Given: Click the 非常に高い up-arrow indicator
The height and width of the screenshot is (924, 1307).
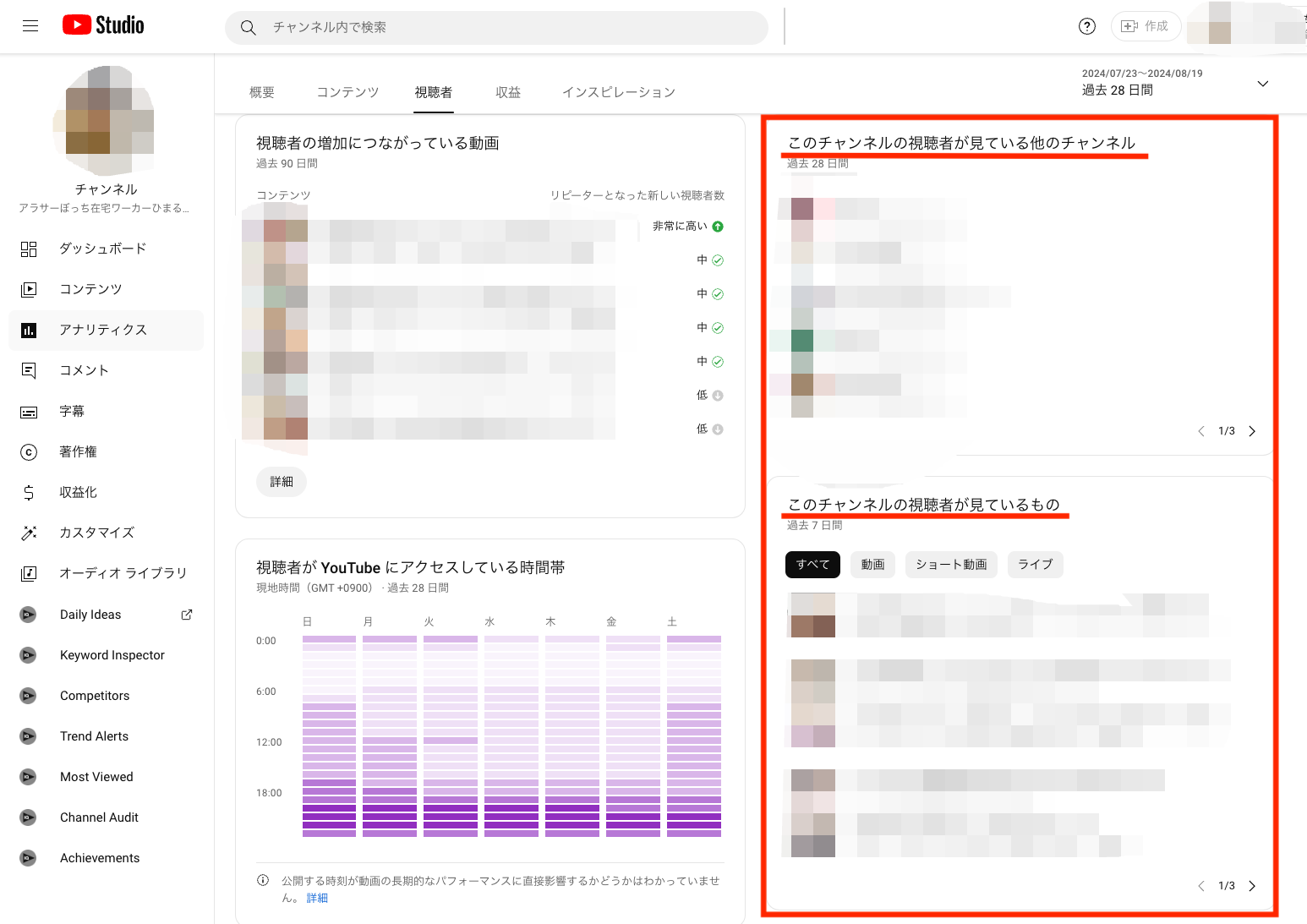Looking at the screenshot, I should tap(718, 227).
